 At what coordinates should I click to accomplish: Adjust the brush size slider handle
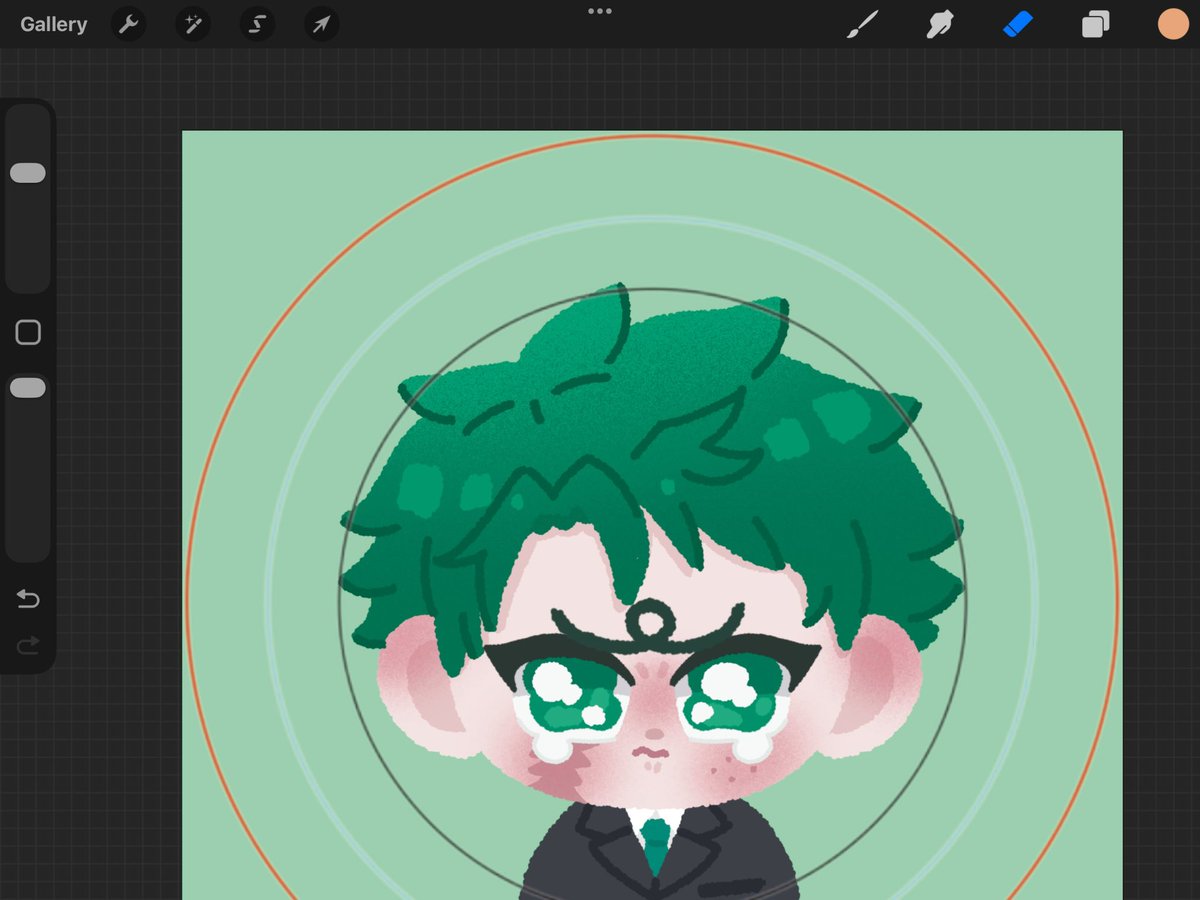28,173
